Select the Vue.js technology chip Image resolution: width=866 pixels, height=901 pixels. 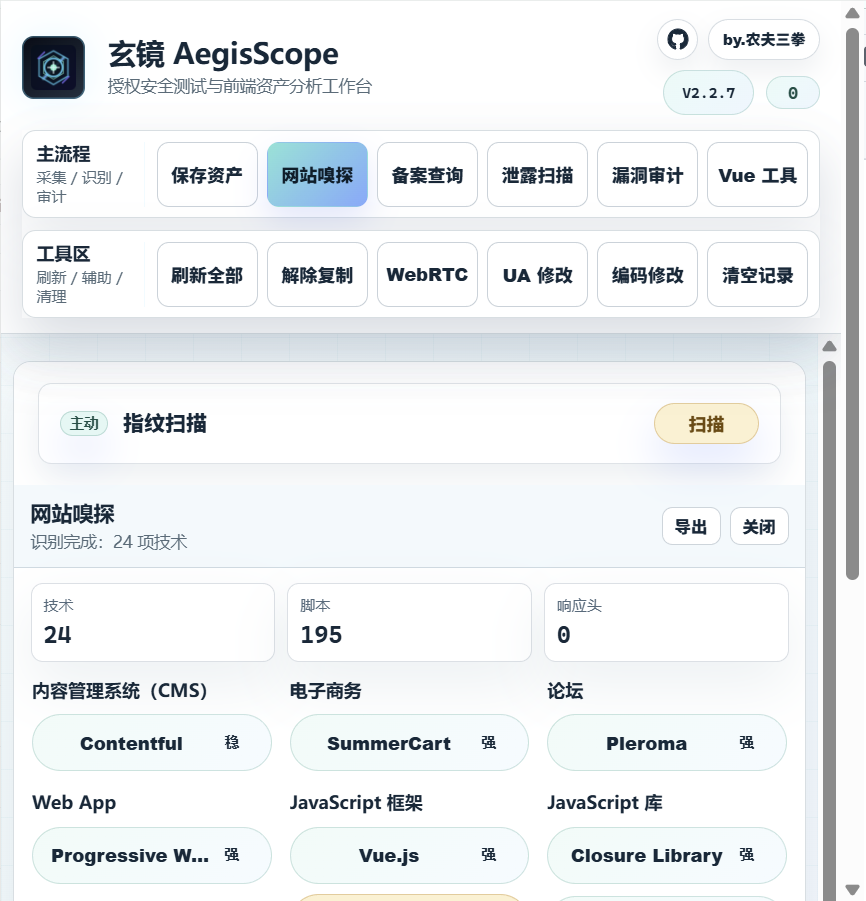[409, 855]
